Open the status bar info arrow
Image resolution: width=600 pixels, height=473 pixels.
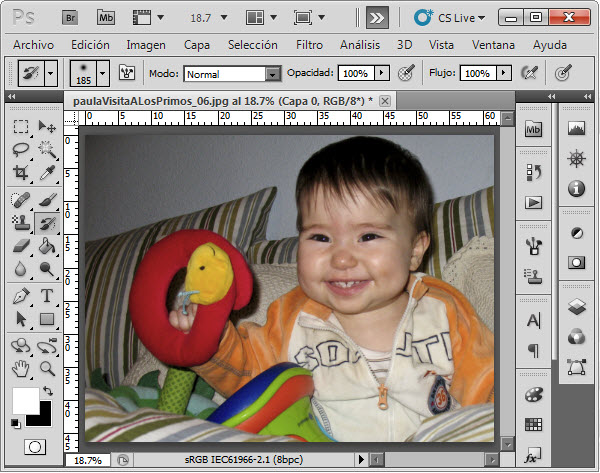(x=360, y=460)
